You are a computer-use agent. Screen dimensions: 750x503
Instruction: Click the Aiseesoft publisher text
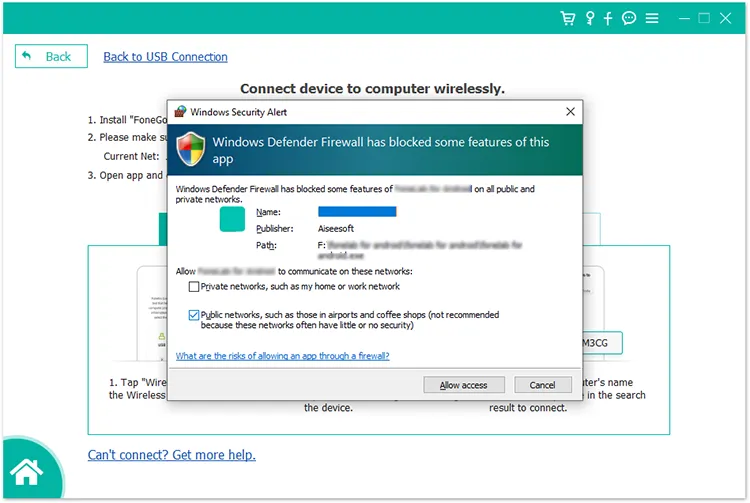pos(336,229)
